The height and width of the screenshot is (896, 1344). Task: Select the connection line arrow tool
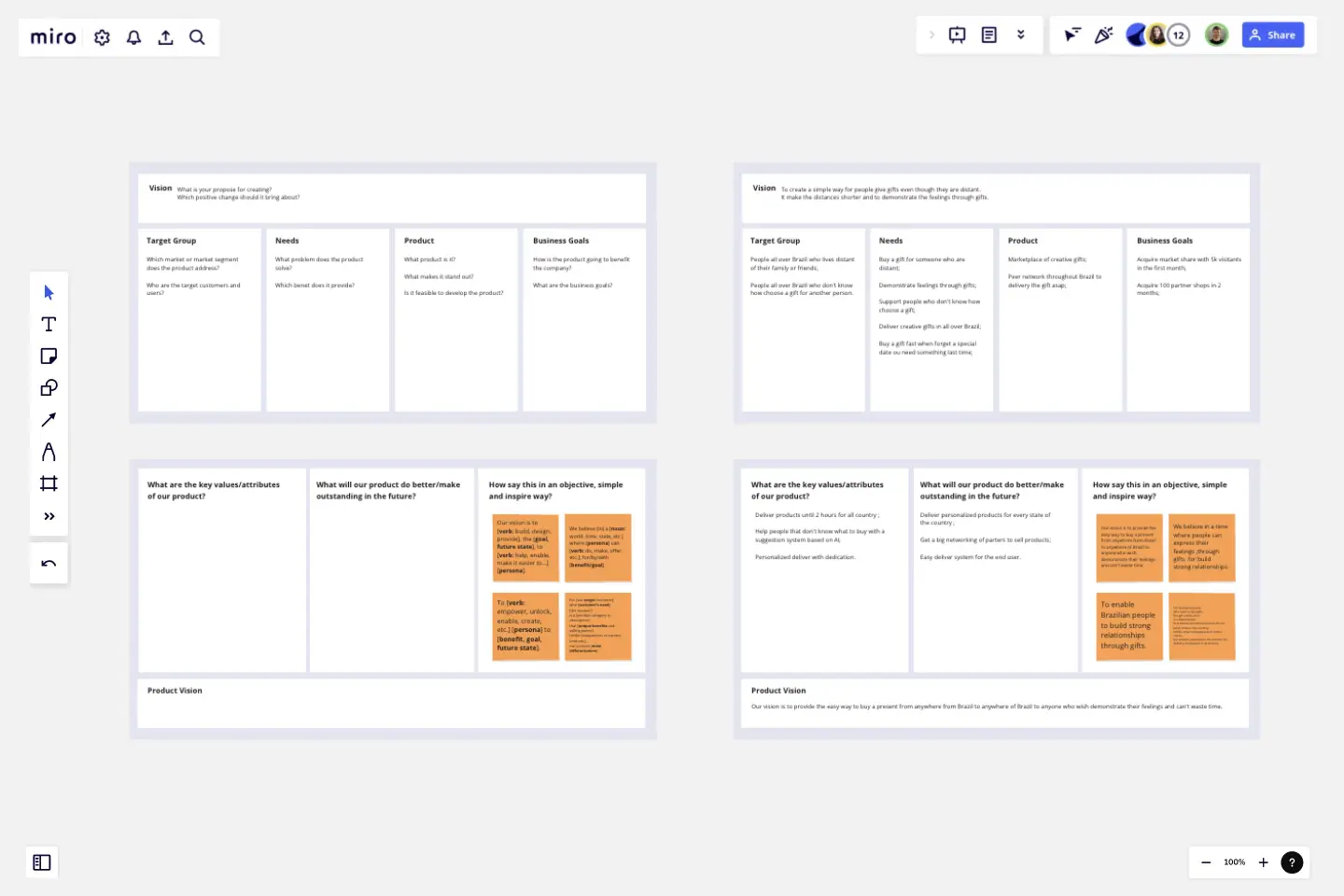49,419
